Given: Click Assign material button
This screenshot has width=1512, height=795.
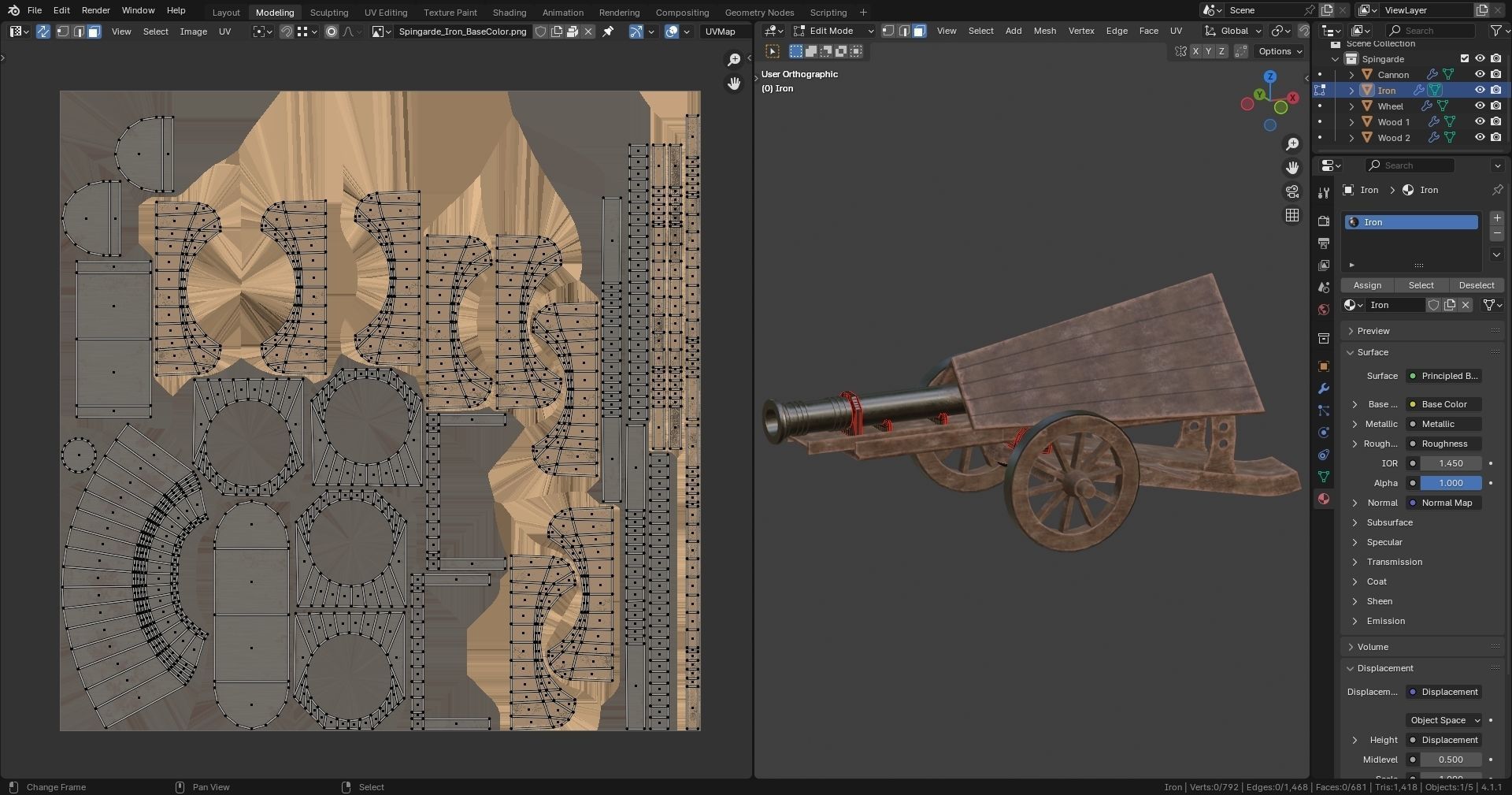Looking at the screenshot, I should tap(1367, 285).
